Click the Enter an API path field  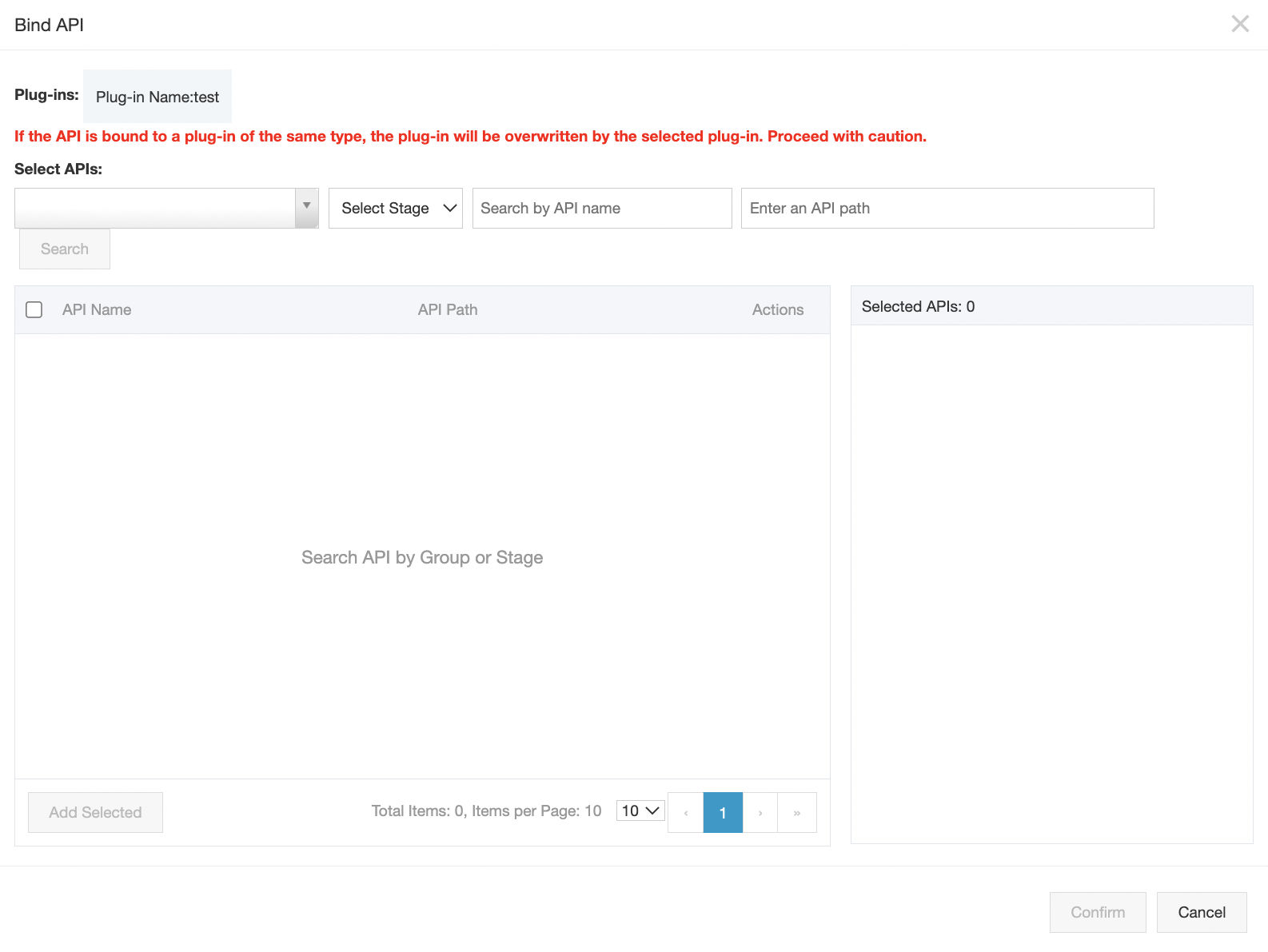pyautogui.click(x=947, y=208)
